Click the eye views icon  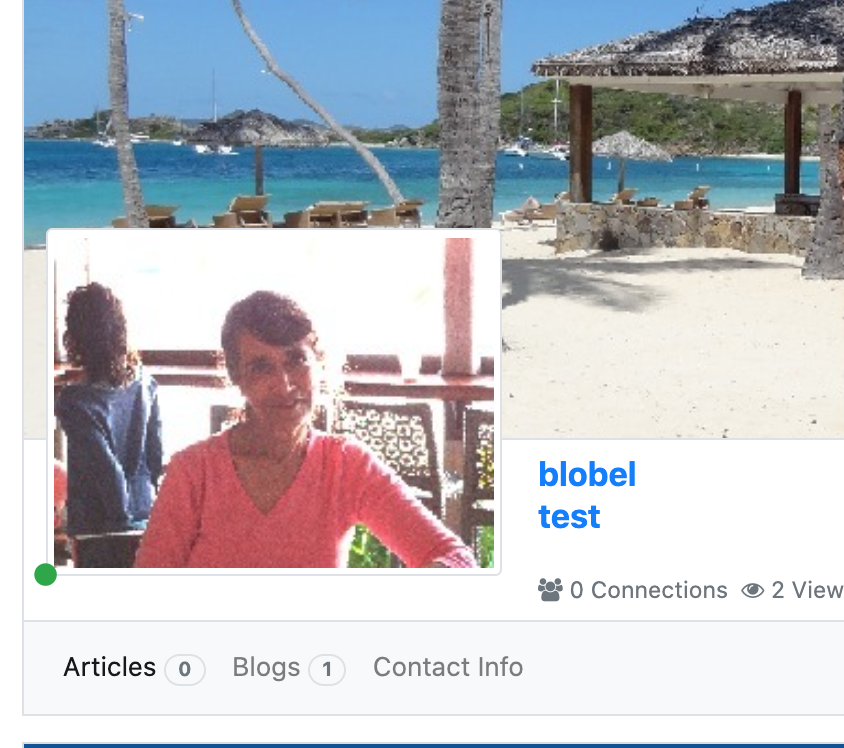click(752, 590)
